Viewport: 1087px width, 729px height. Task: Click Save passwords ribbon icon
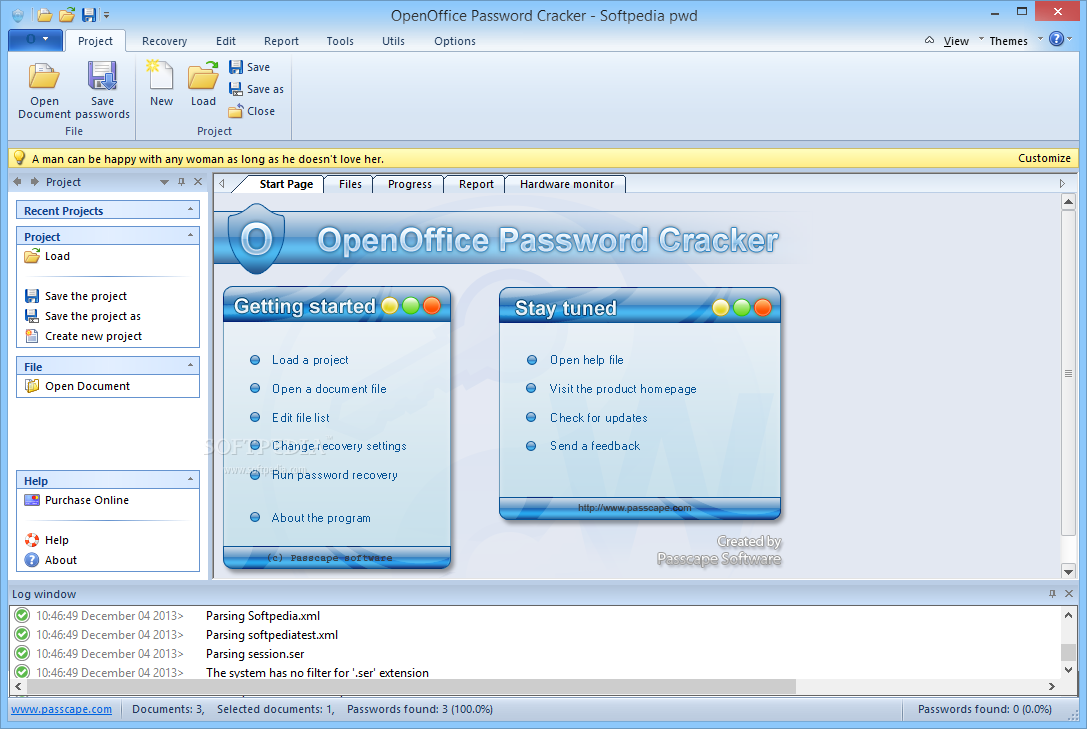coord(102,90)
